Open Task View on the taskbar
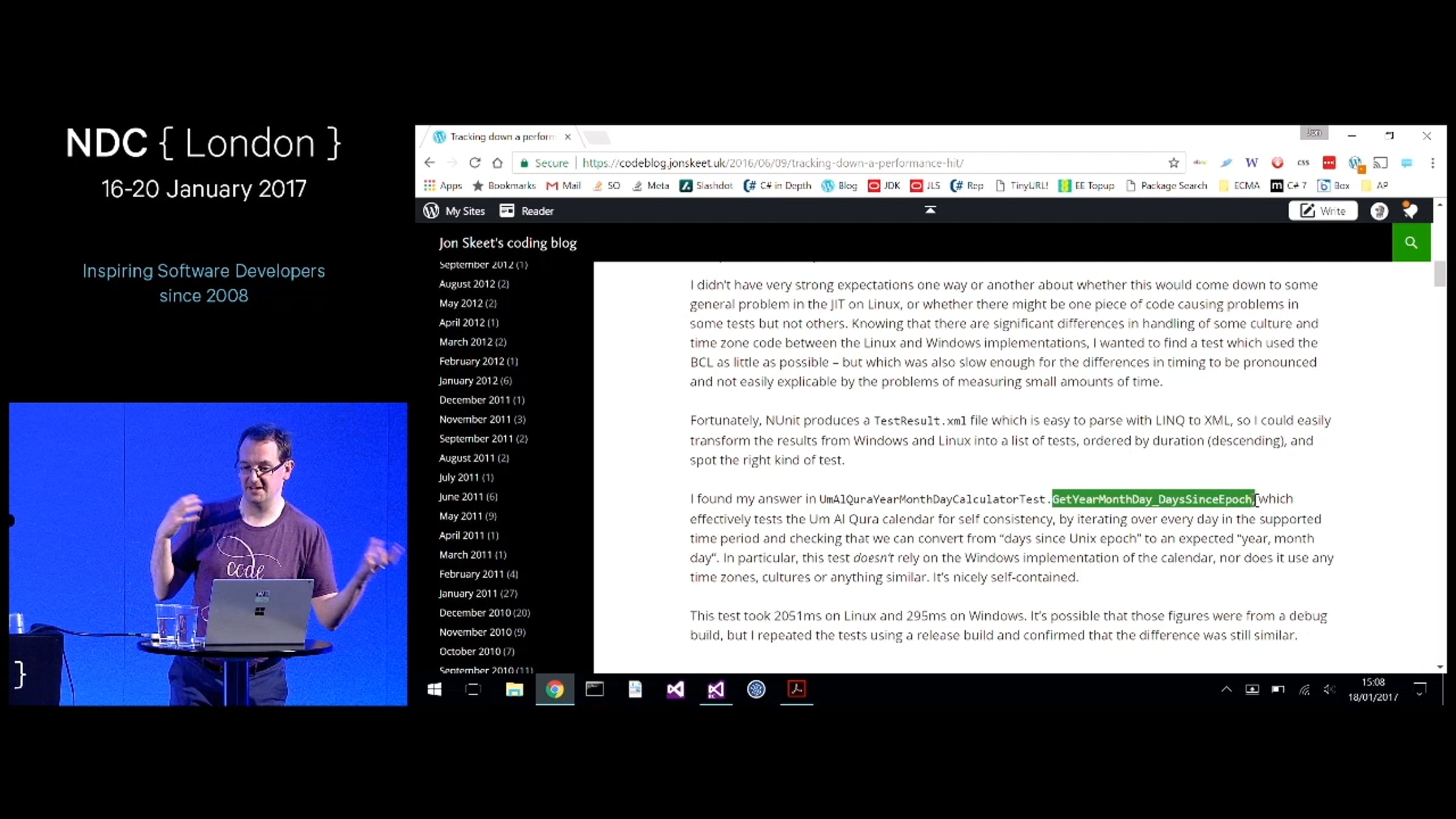Viewport: 1456px width, 819px height. tap(473, 690)
